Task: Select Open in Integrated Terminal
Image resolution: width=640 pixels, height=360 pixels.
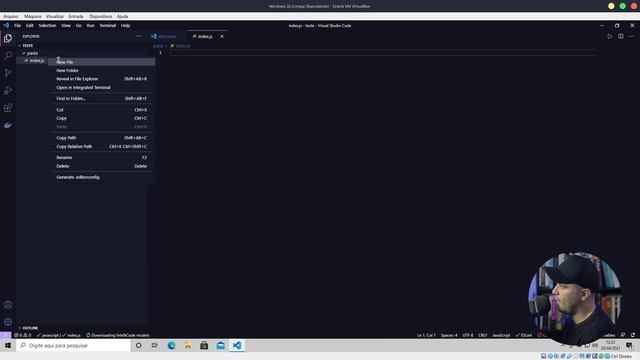Action: (102, 87)
